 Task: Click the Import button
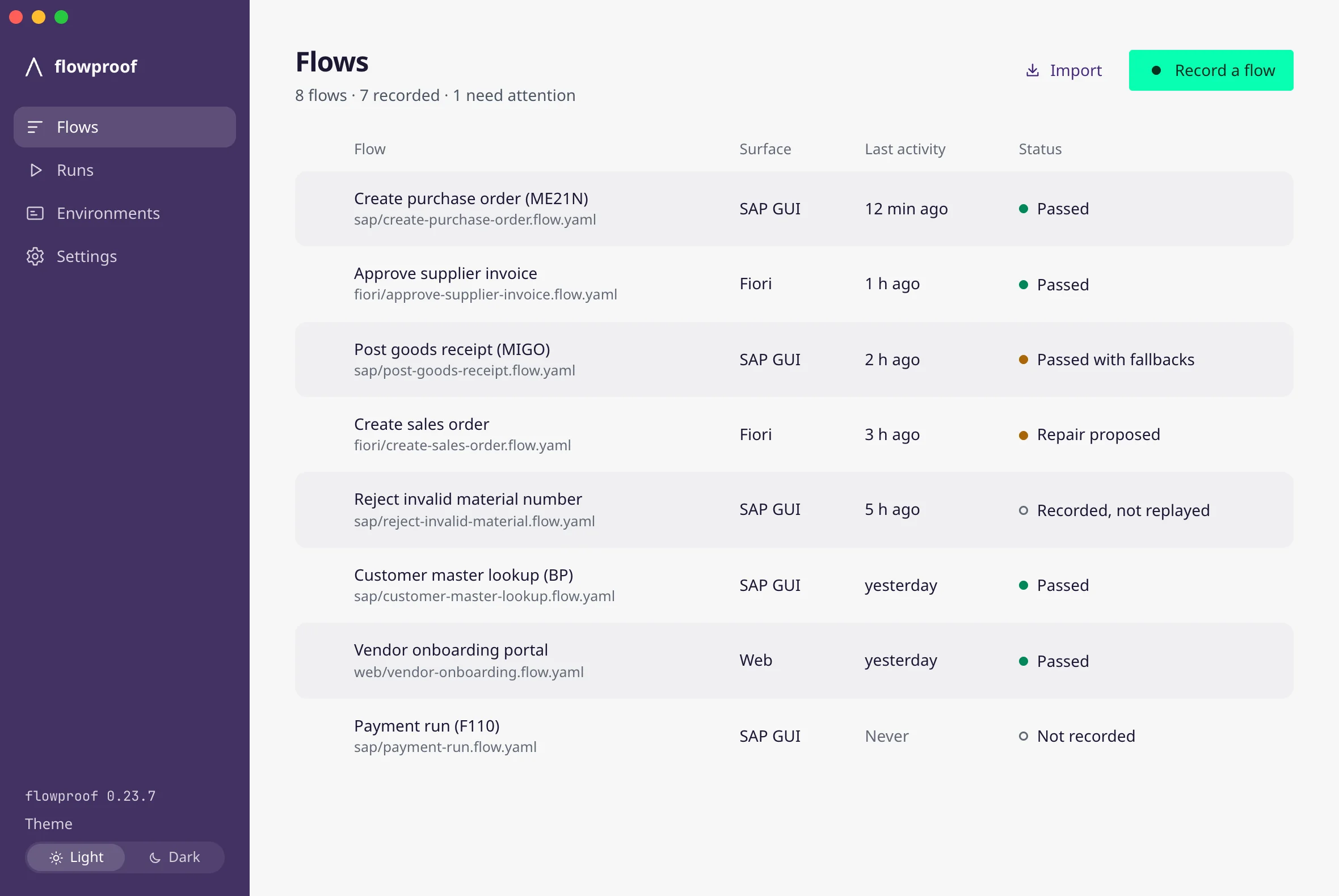[x=1064, y=70]
